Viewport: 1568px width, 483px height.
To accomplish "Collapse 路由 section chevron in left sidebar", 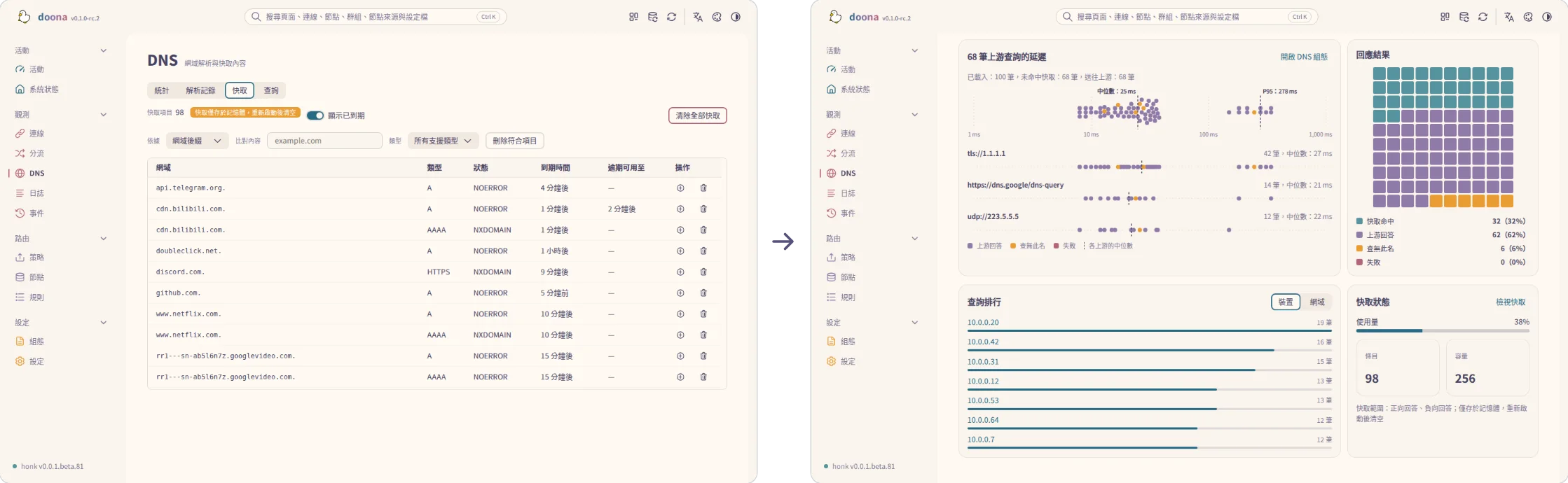I will tap(104, 238).
